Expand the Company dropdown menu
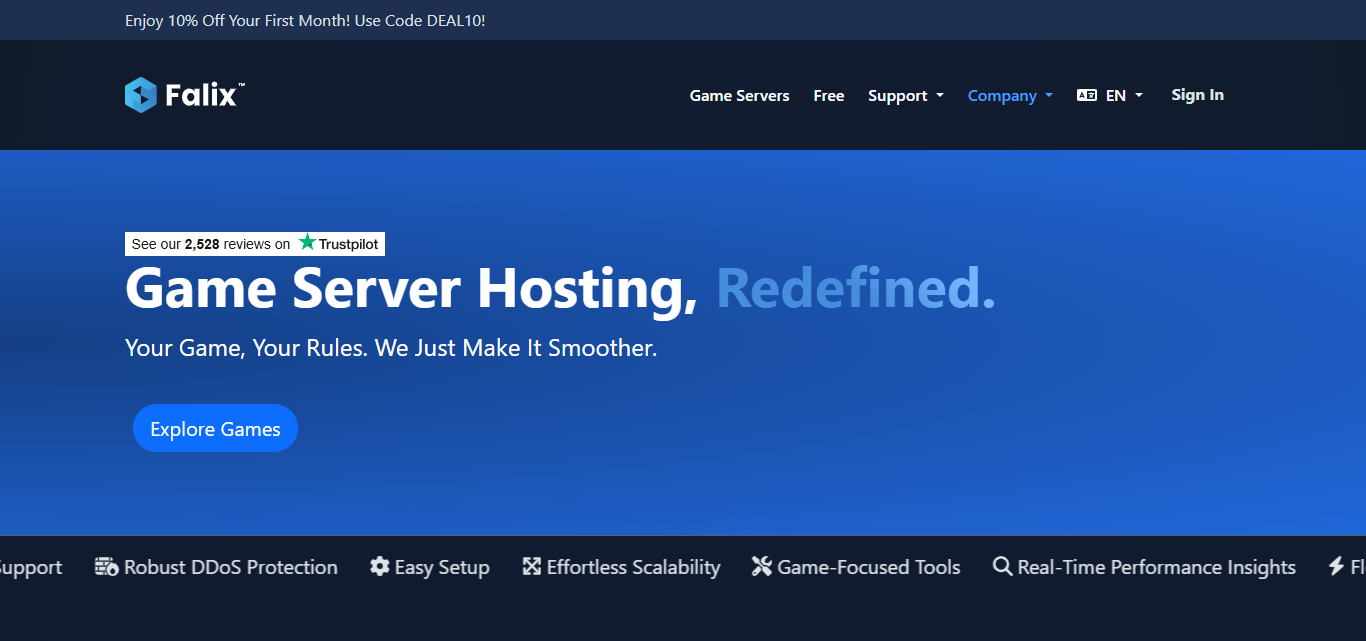1366x641 pixels. pos(1010,96)
